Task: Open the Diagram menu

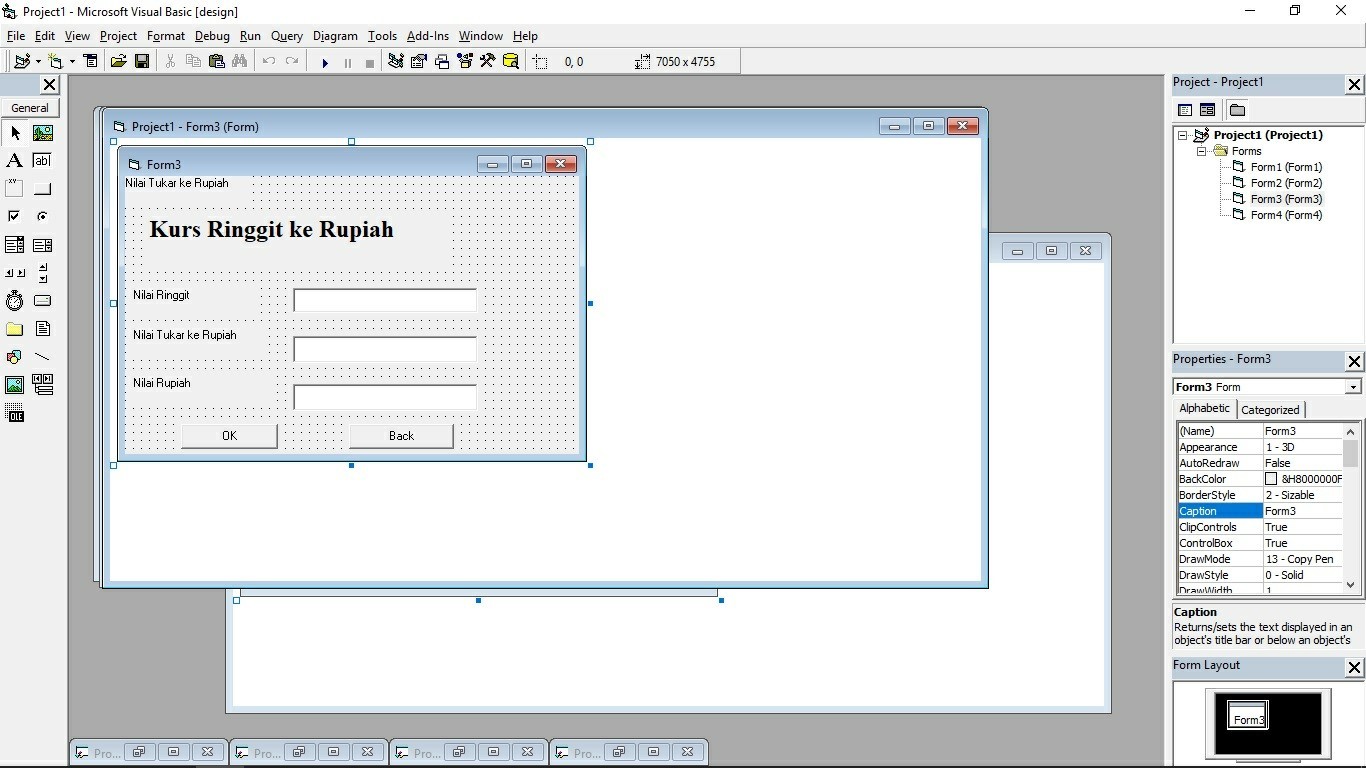Action: [x=335, y=36]
